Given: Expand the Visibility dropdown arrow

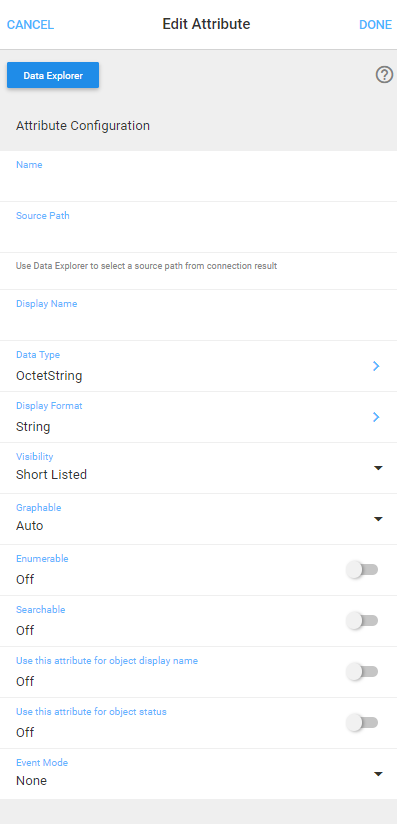Looking at the screenshot, I should point(378,468).
